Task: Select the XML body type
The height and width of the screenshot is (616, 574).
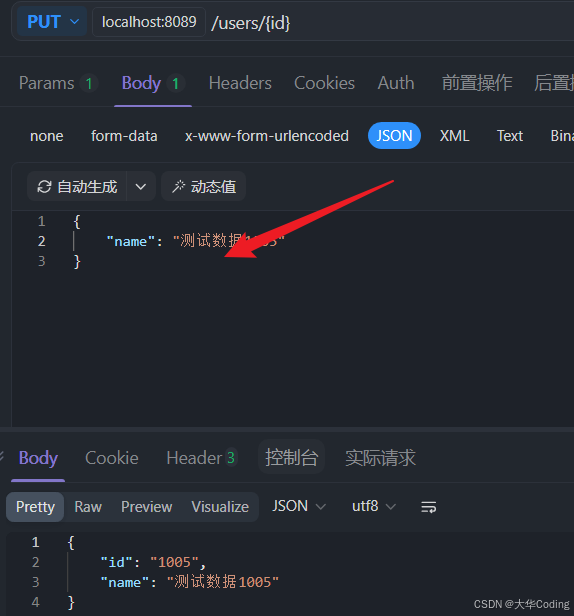Action: pos(454,136)
